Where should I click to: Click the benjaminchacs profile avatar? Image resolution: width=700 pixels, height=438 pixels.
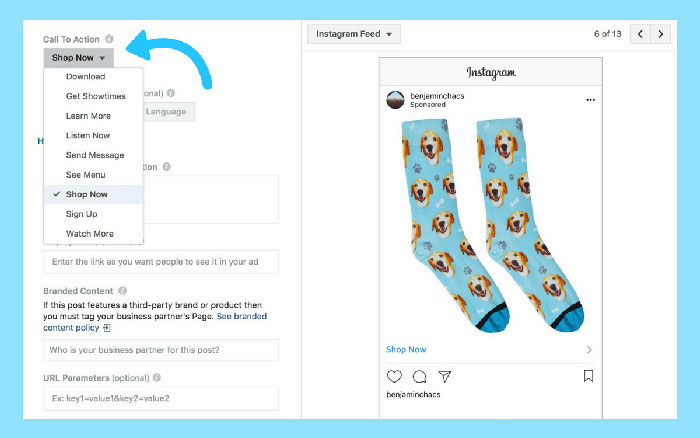point(396,99)
